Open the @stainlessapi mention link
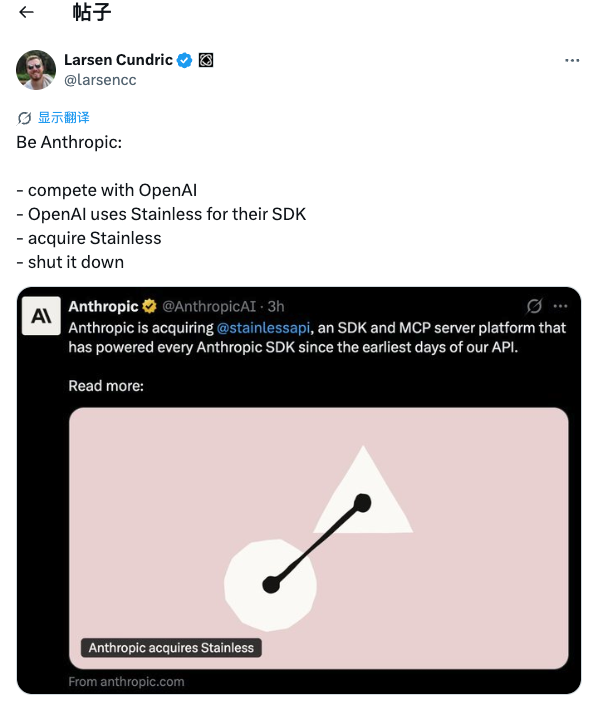 [263, 328]
